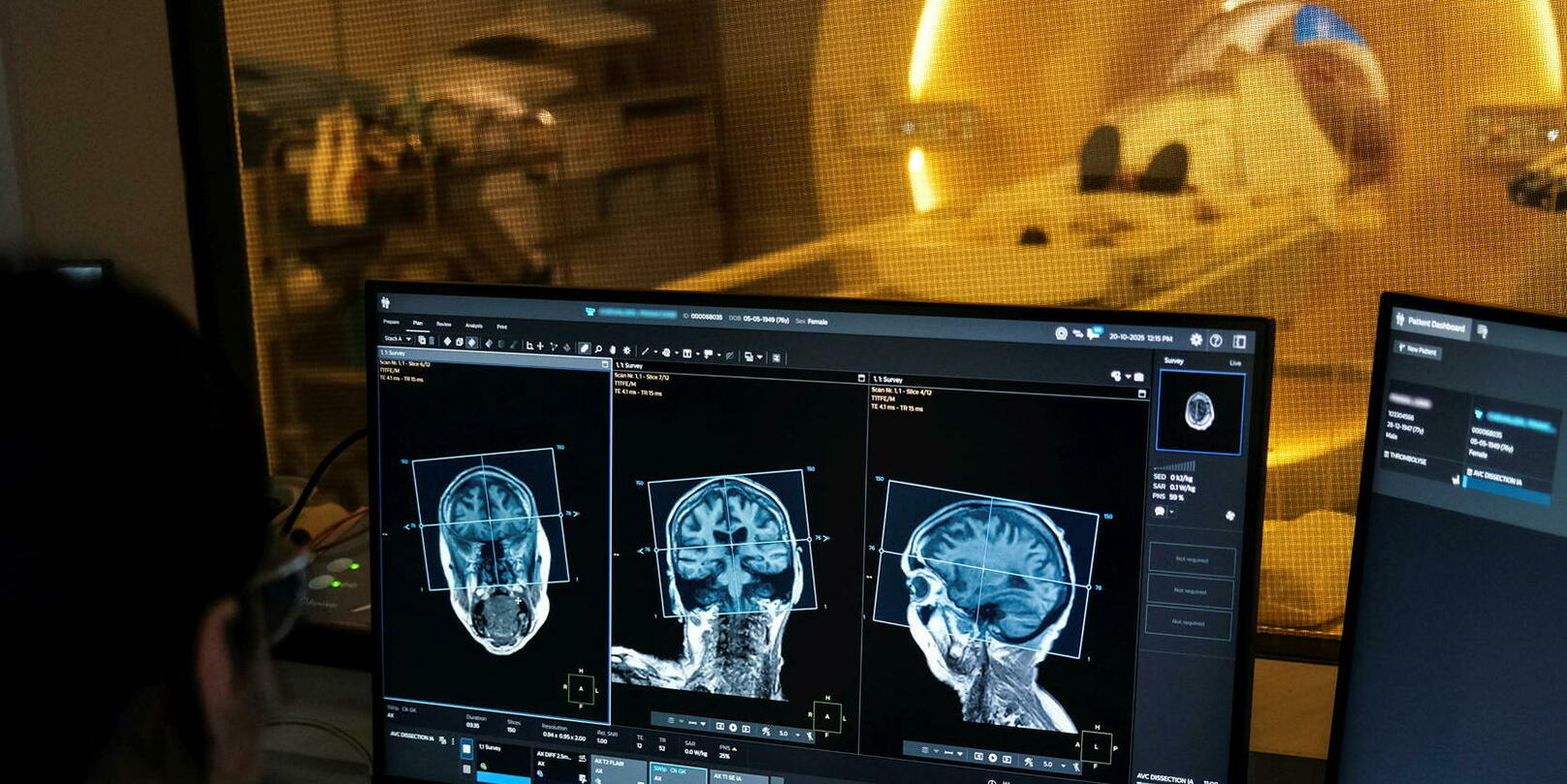Maximize the first Survey viewport
The width and height of the screenshot is (1567, 784).
605,364
